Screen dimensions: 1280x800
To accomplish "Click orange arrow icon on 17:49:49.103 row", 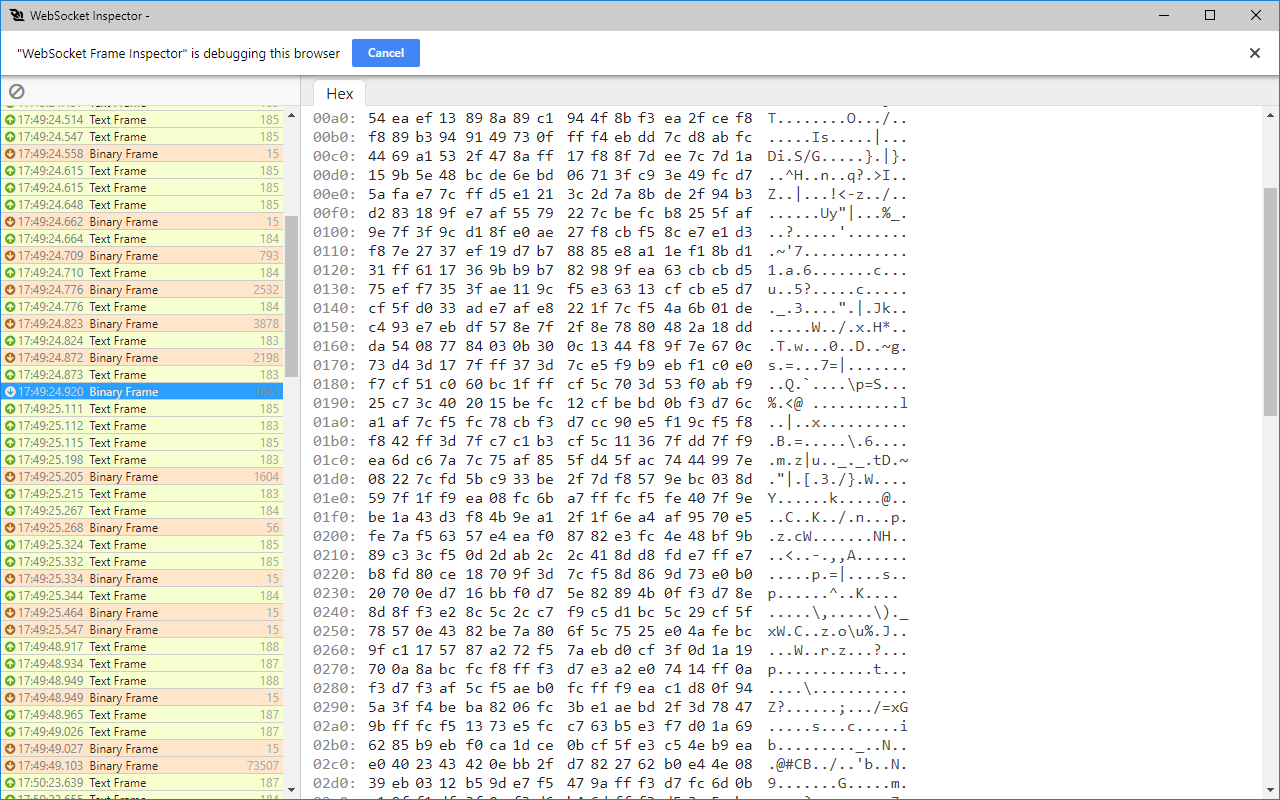I will [10, 766].
